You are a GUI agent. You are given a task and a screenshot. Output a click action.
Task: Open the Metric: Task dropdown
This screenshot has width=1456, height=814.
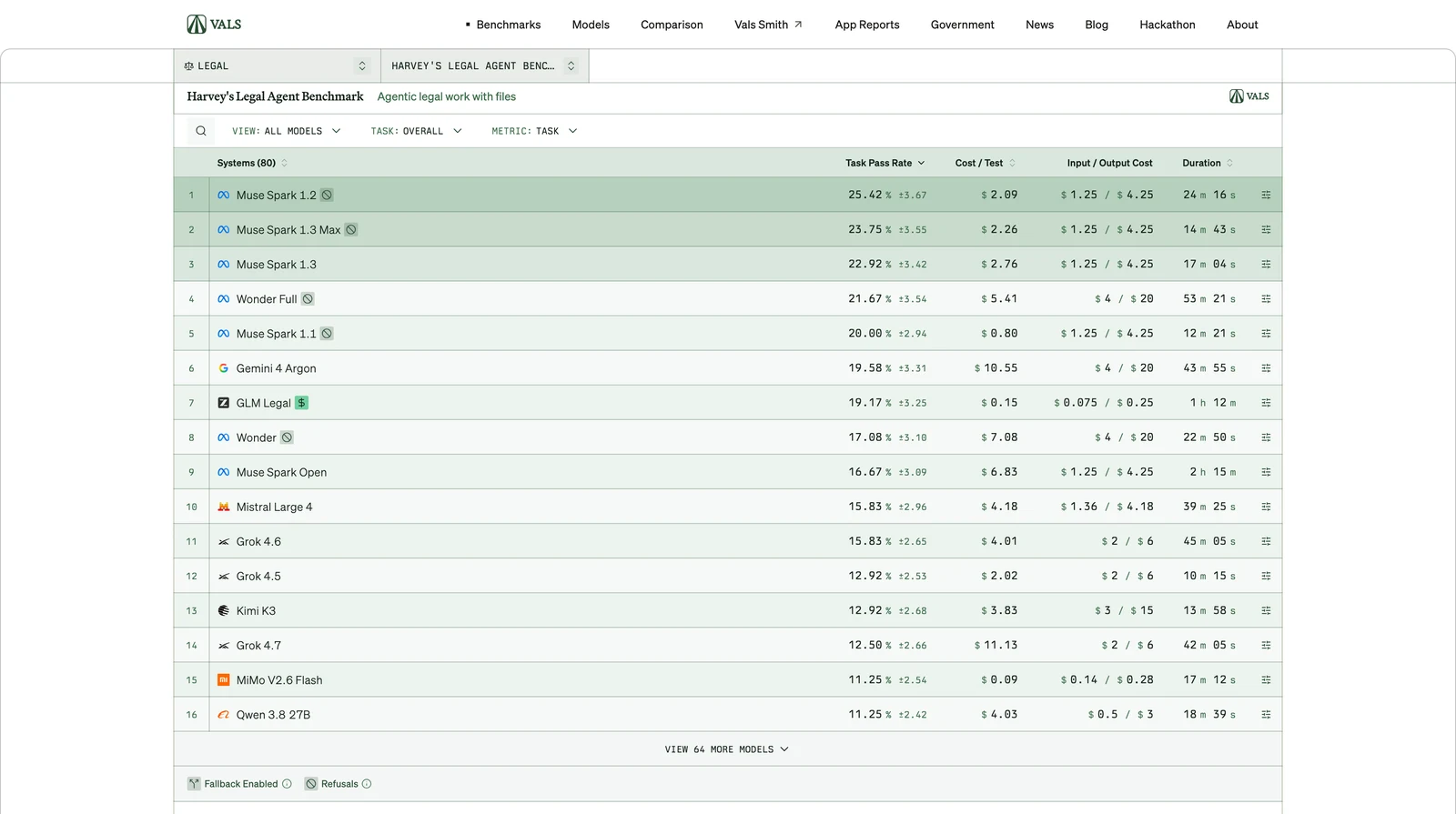[534, 131]
